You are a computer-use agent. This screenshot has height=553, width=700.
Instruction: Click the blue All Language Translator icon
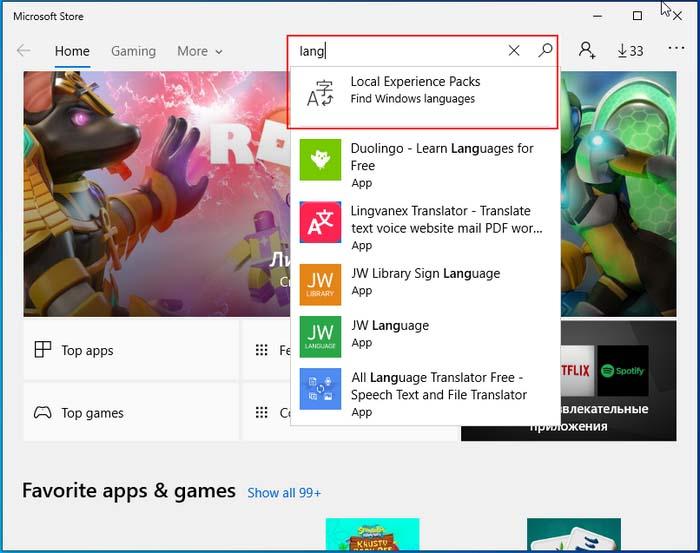click(320, 389)
